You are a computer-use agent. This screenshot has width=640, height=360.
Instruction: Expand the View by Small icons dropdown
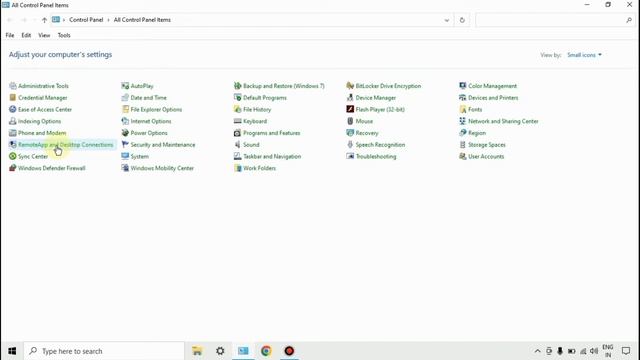584,55
